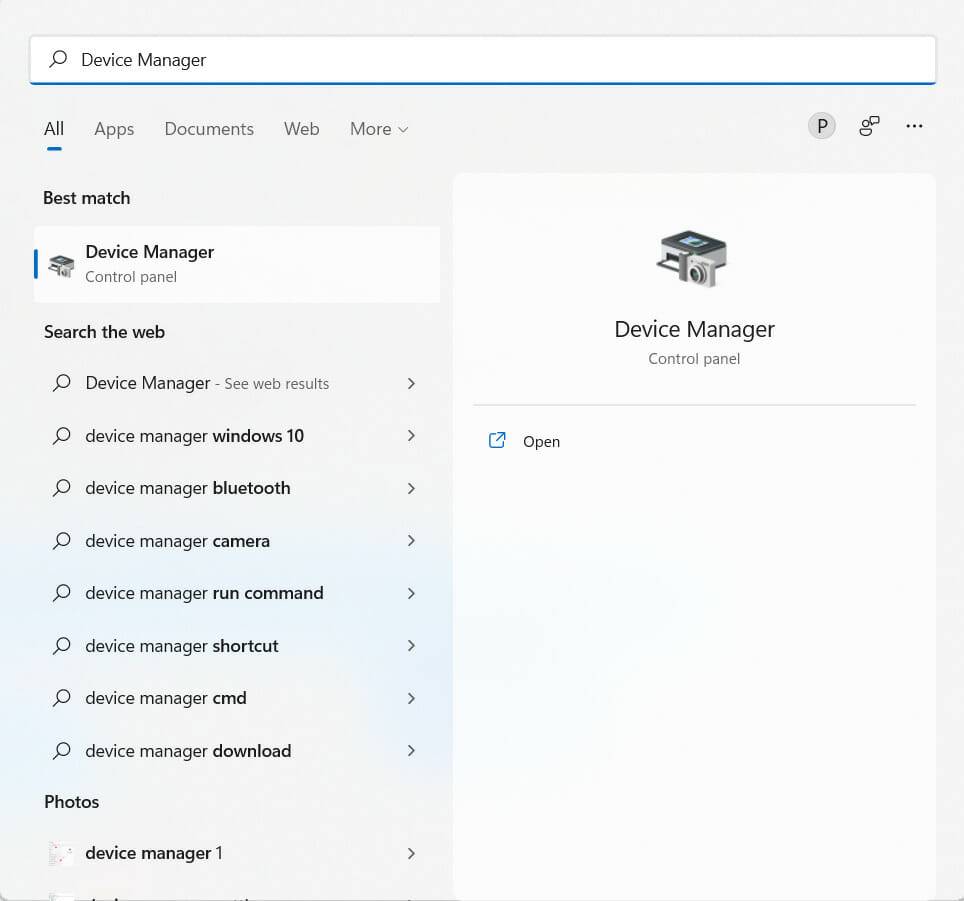Click the Open external-link icon
Viewport: 964px width, 901px height.
[497, 440]
